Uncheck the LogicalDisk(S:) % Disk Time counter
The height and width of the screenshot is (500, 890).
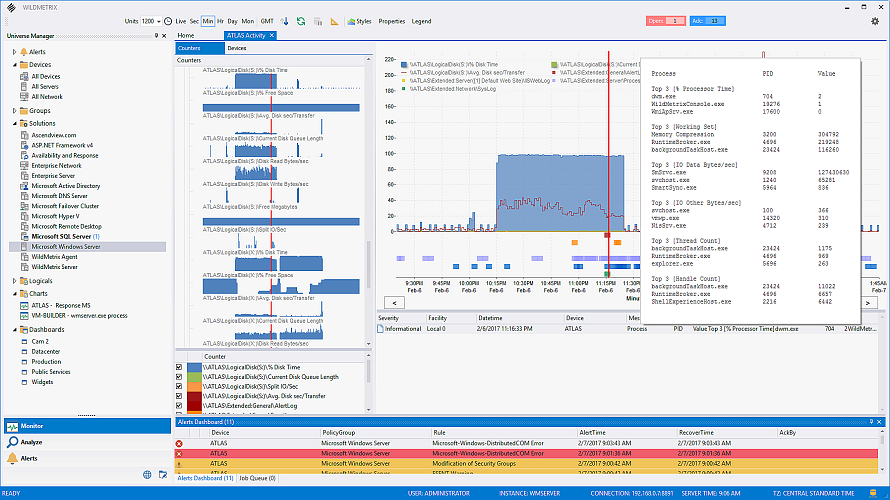click(179, 367)
